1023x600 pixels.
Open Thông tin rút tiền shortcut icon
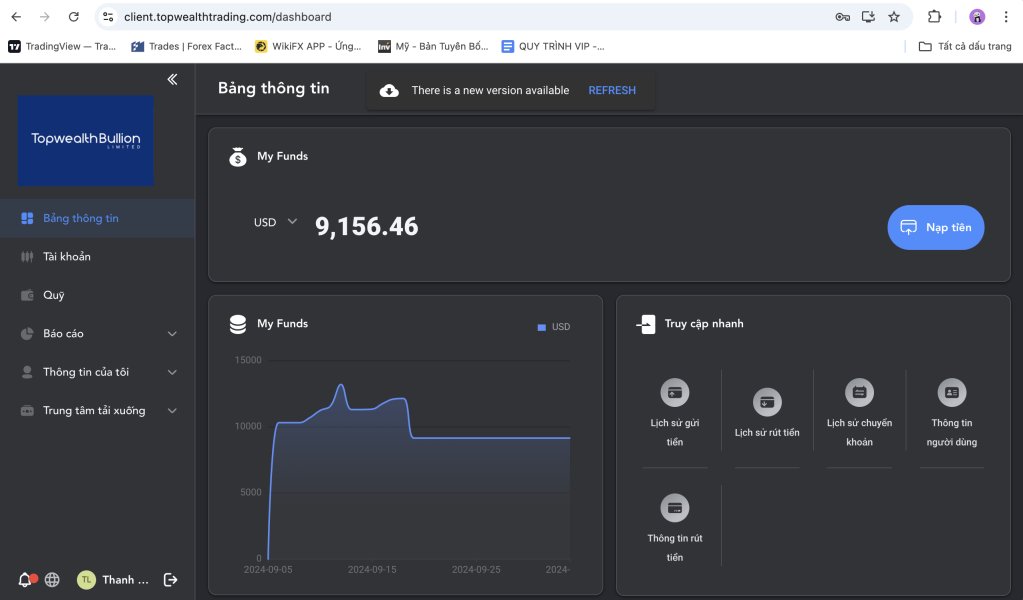(x=675, y=508)
